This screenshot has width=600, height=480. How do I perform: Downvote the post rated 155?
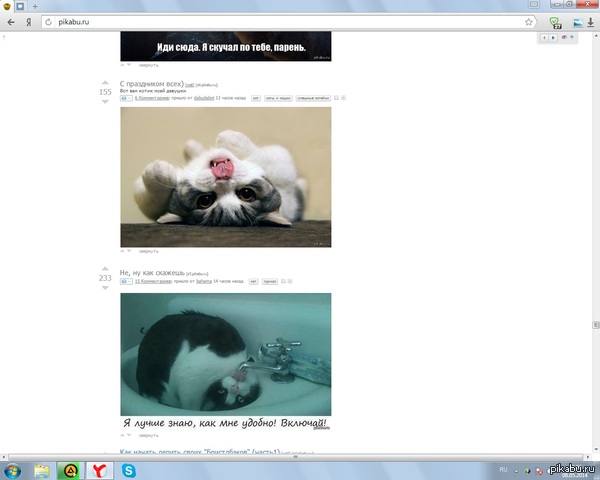(105, 102)
